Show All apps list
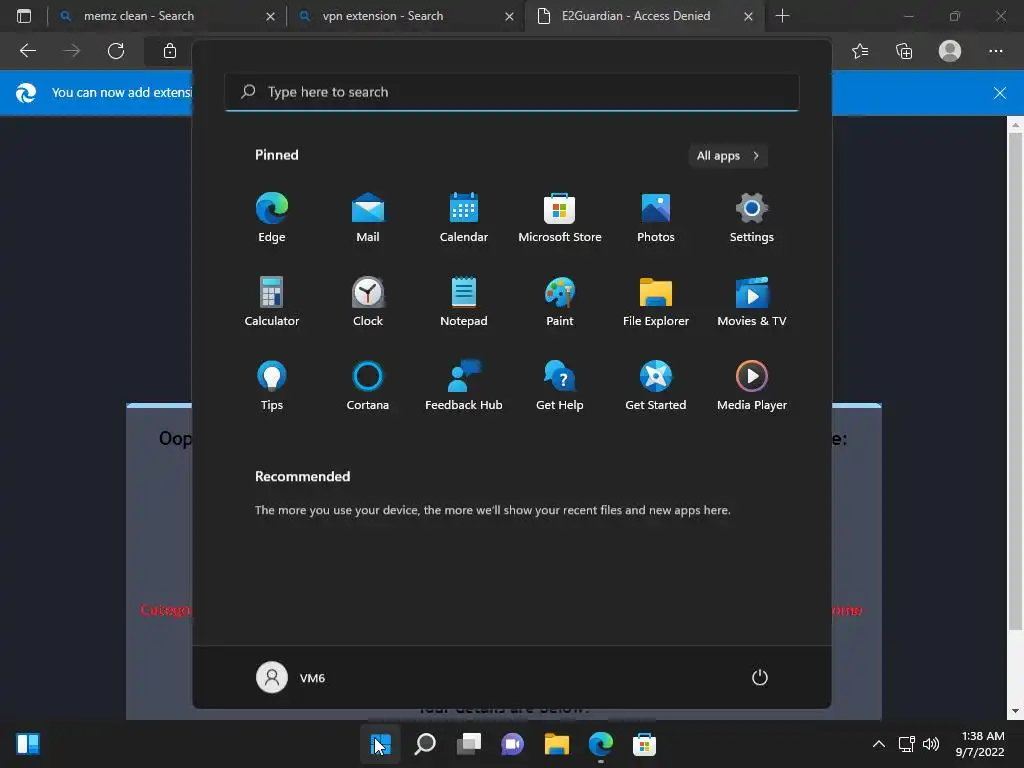 728,155
